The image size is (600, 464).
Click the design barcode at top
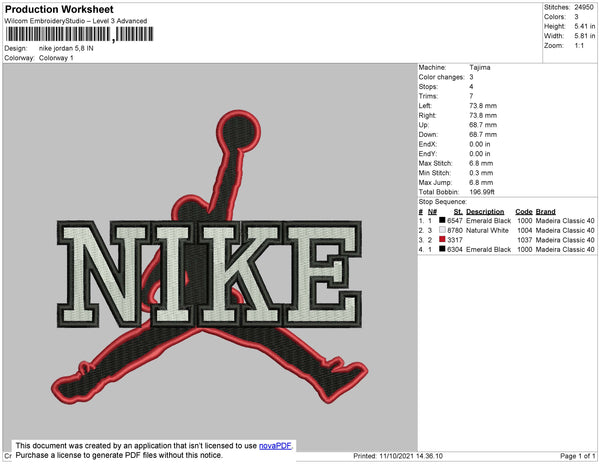[79, 34]
